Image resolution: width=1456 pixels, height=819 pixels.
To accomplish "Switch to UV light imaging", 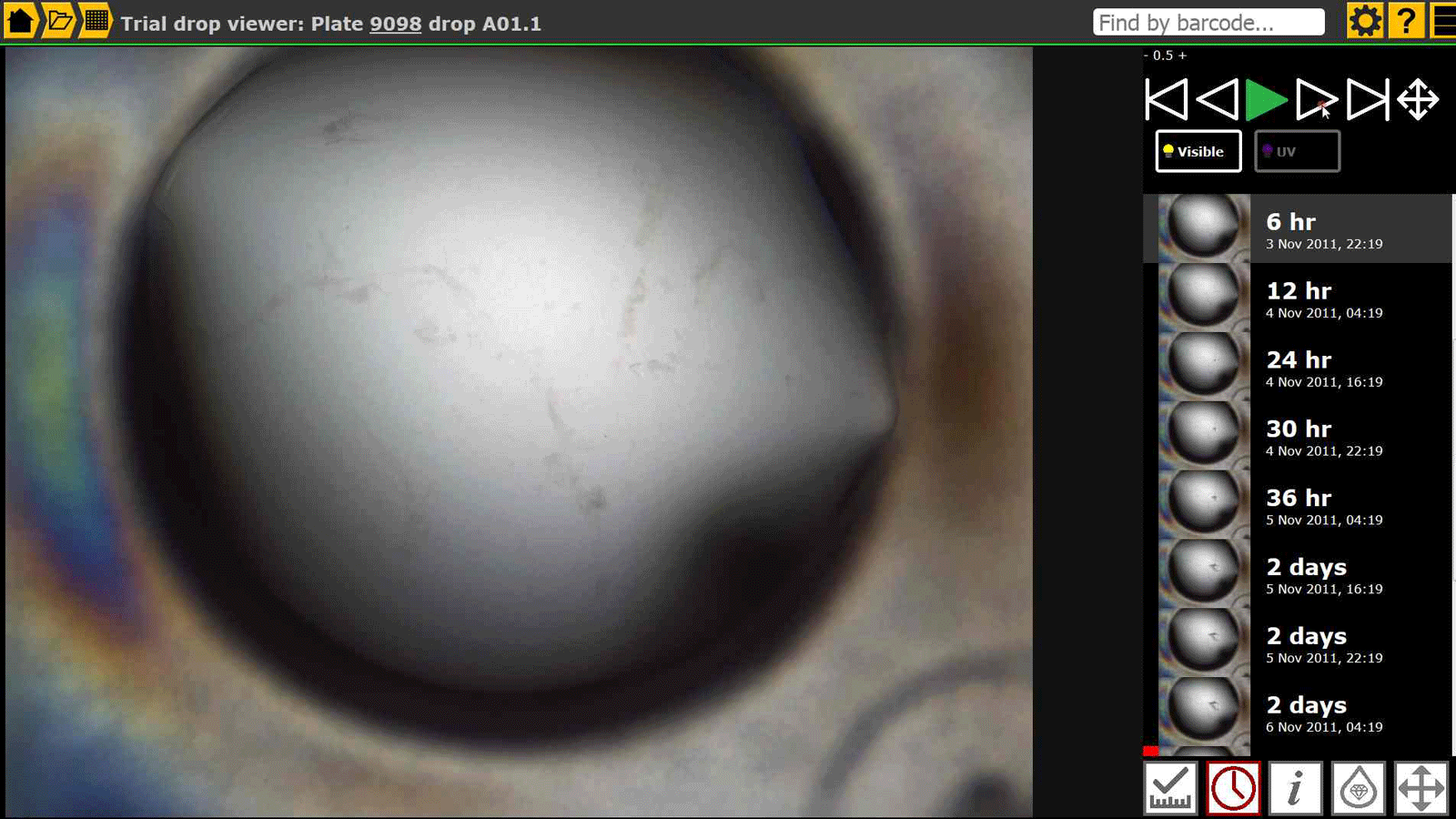I will click(1297, 151).
